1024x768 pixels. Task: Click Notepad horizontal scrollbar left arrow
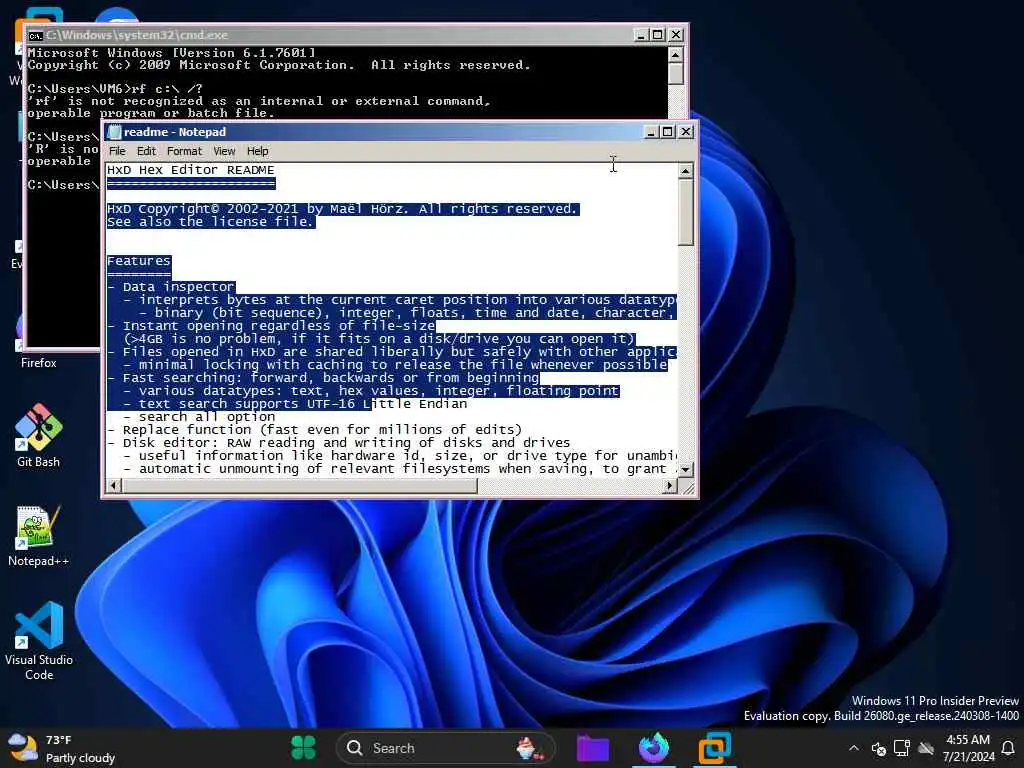(x=114, y=485)
